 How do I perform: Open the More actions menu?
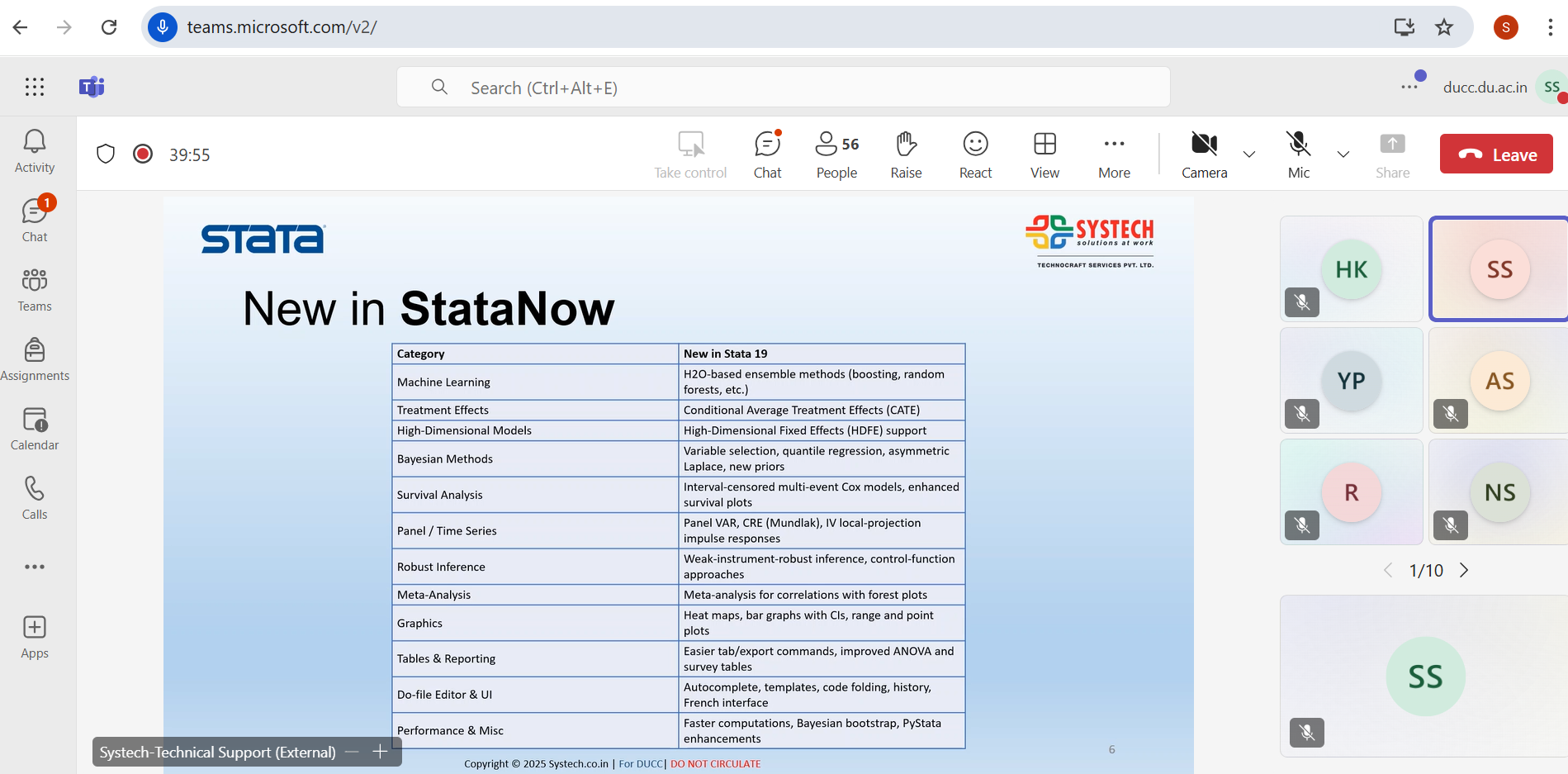[1114, 154]
